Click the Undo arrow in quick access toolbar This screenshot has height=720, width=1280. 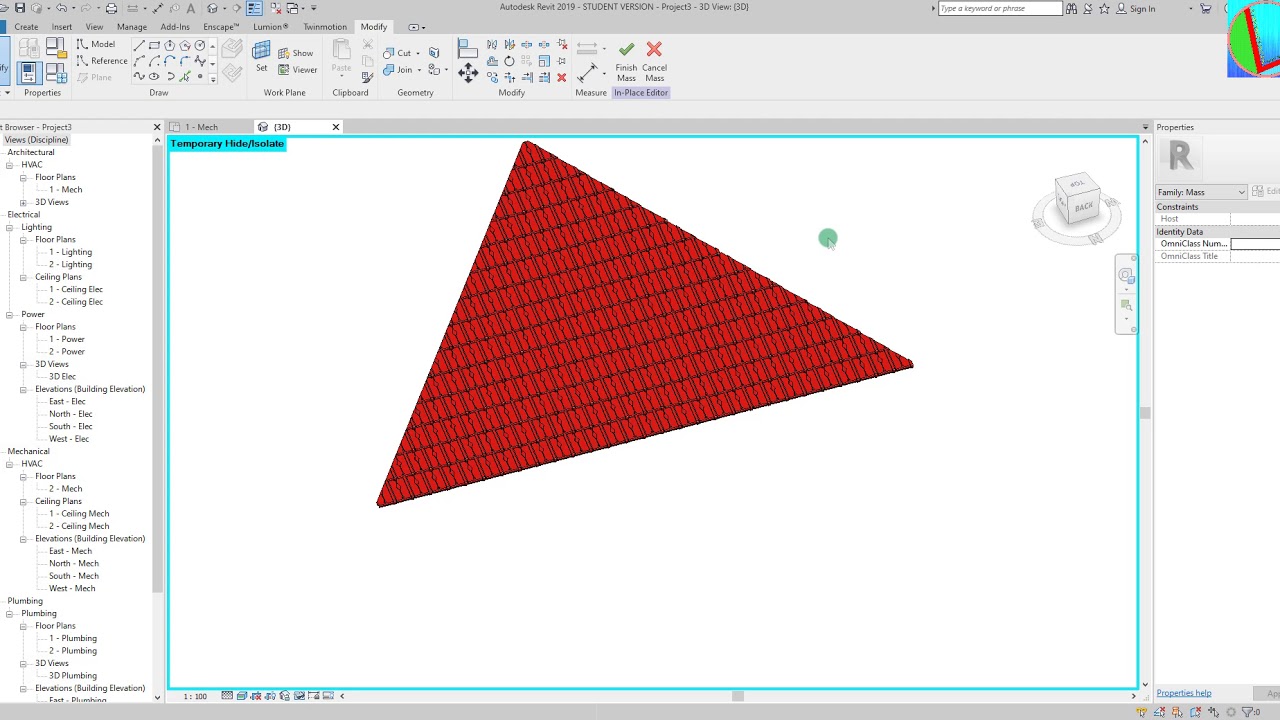(x=61, y=8)
